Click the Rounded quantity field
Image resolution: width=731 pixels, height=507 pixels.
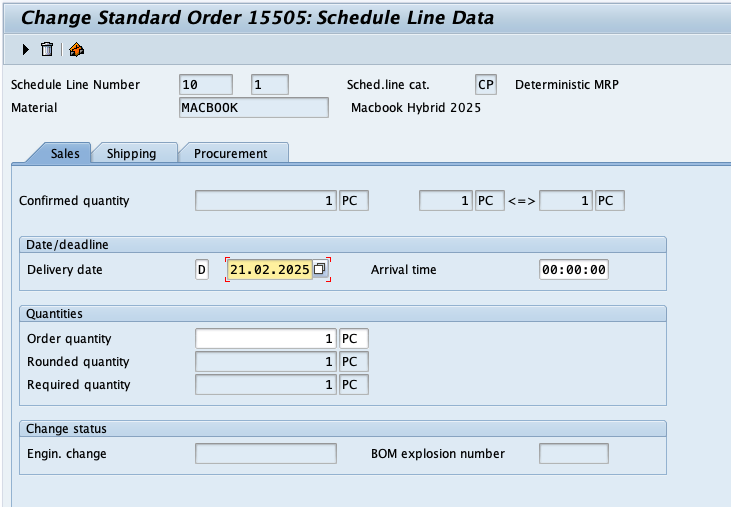click(x=266, y=362)
